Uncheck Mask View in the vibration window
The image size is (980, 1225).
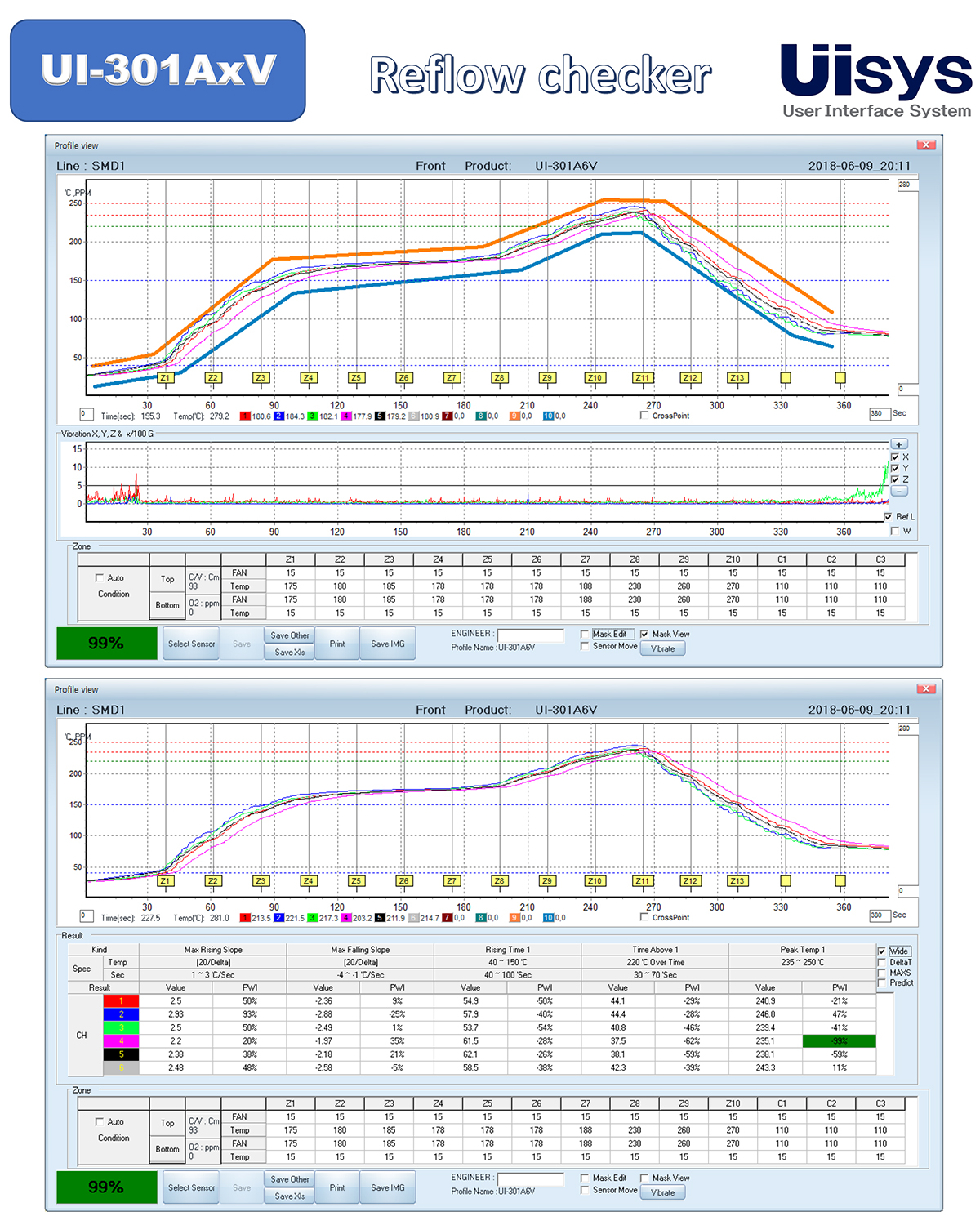(645, 634)
